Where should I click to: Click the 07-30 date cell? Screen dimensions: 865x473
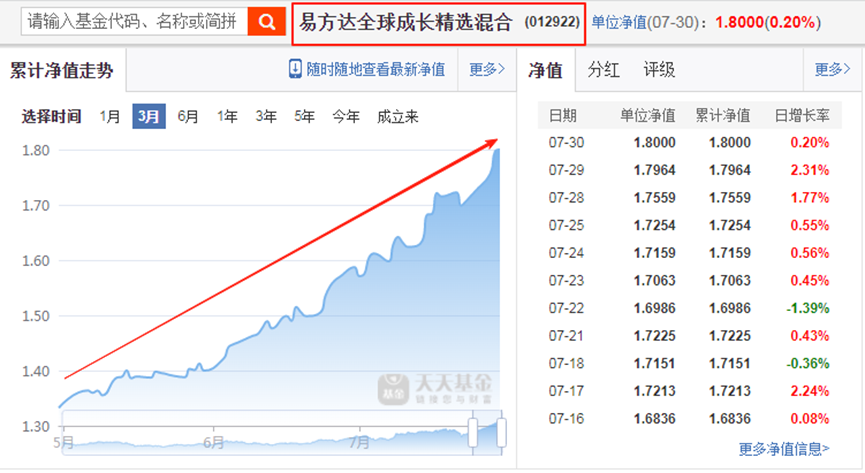(x=567, y=142)
